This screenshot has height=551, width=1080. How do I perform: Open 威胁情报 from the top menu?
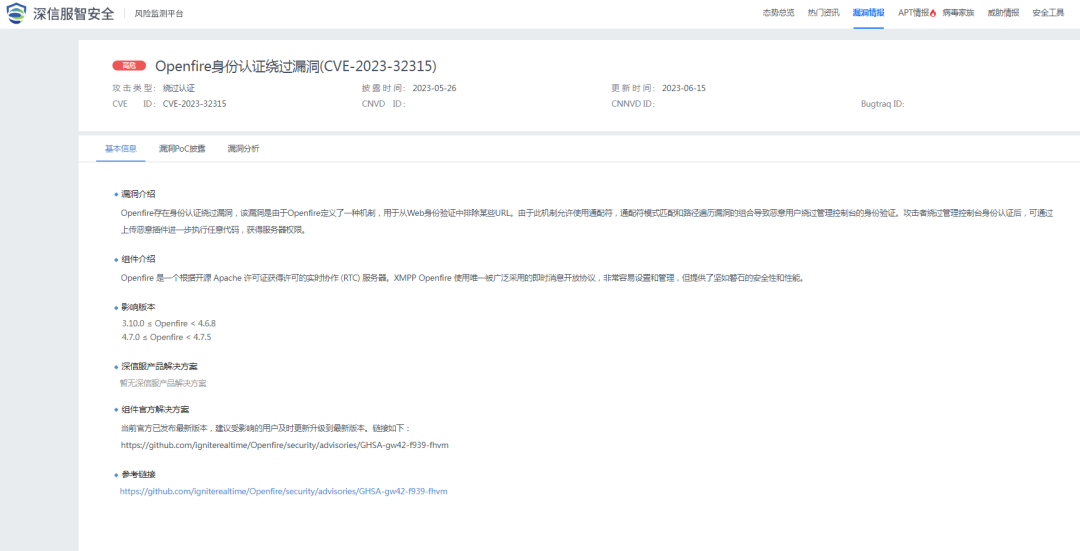click(x=1003, y=13)
